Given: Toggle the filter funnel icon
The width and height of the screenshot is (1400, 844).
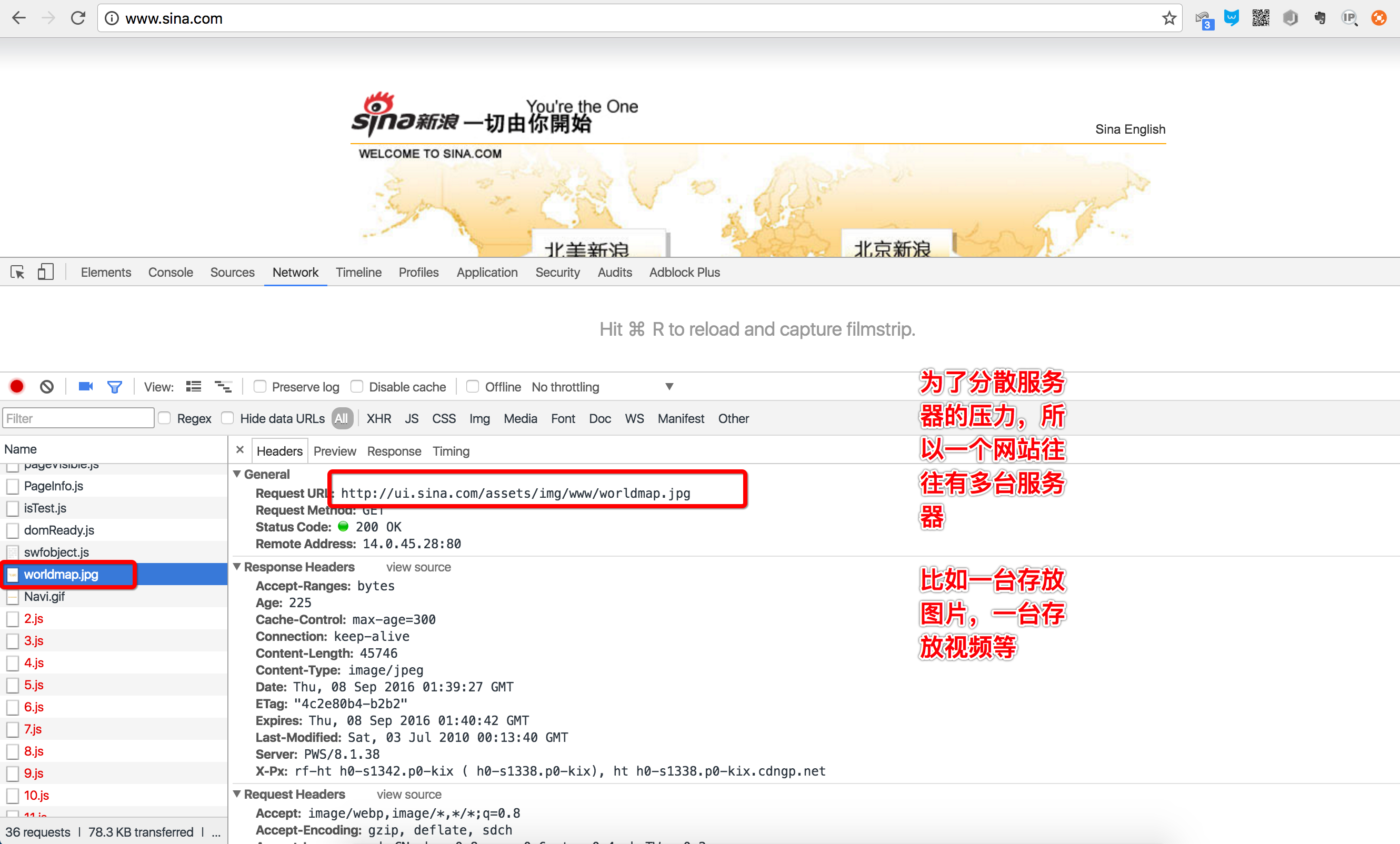Looking at the screenshot, I should pyautogui.click(x=114, y=387).
